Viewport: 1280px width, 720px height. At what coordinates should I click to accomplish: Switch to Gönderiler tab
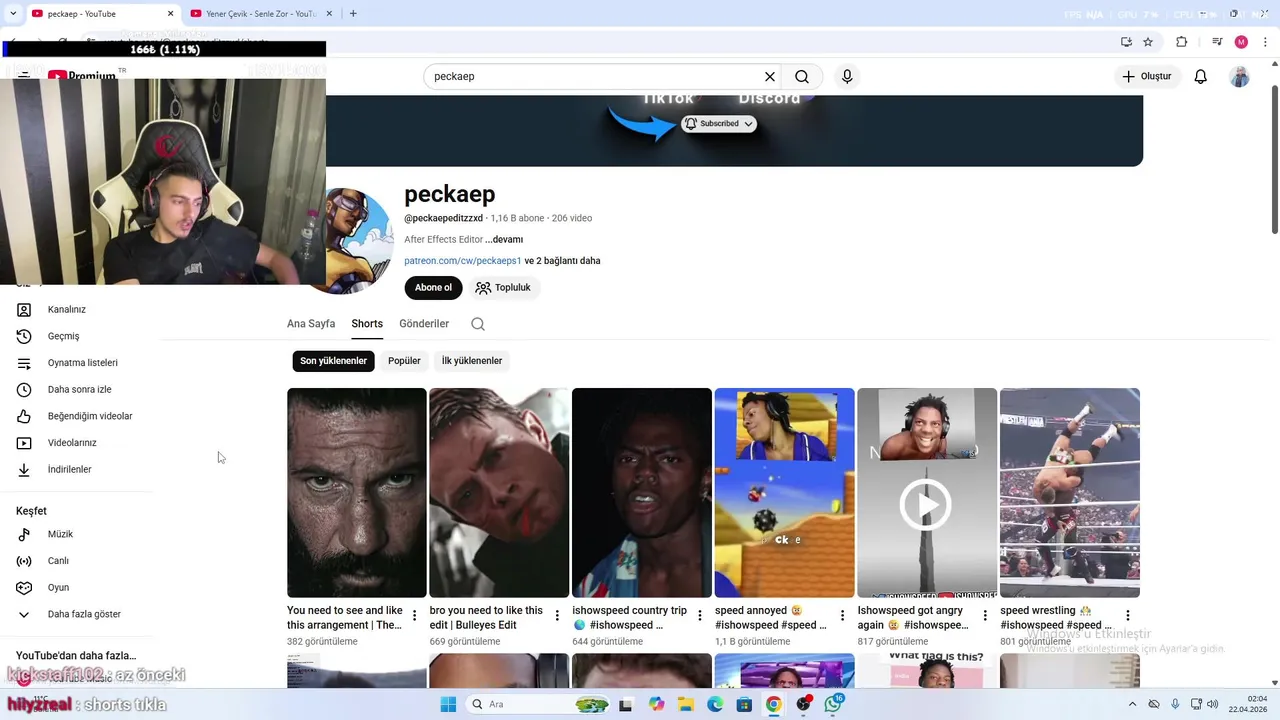click(x=424, y=324)
